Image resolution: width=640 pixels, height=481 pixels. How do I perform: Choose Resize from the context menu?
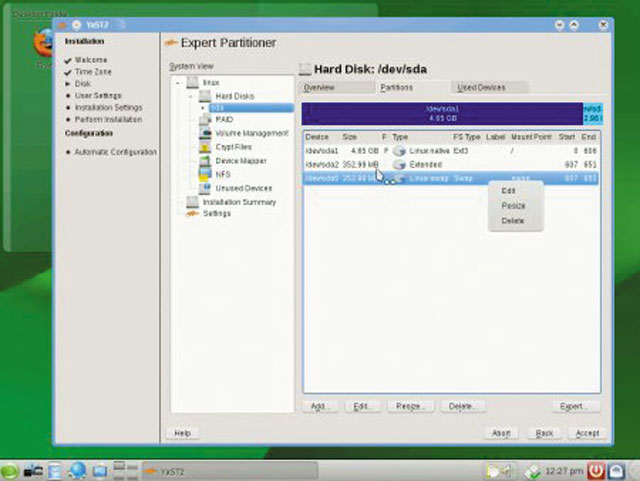pyautogui.click(x=513, y=205)
